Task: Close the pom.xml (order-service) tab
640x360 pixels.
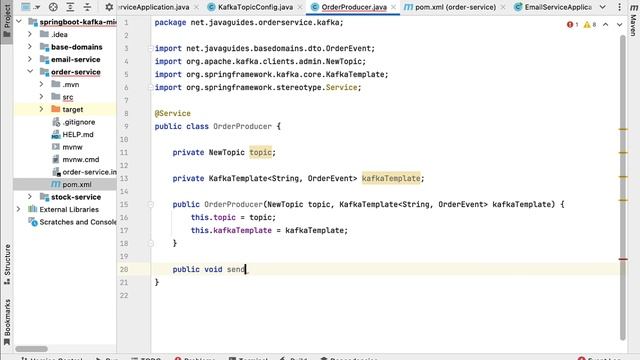Action: [503, 7]
